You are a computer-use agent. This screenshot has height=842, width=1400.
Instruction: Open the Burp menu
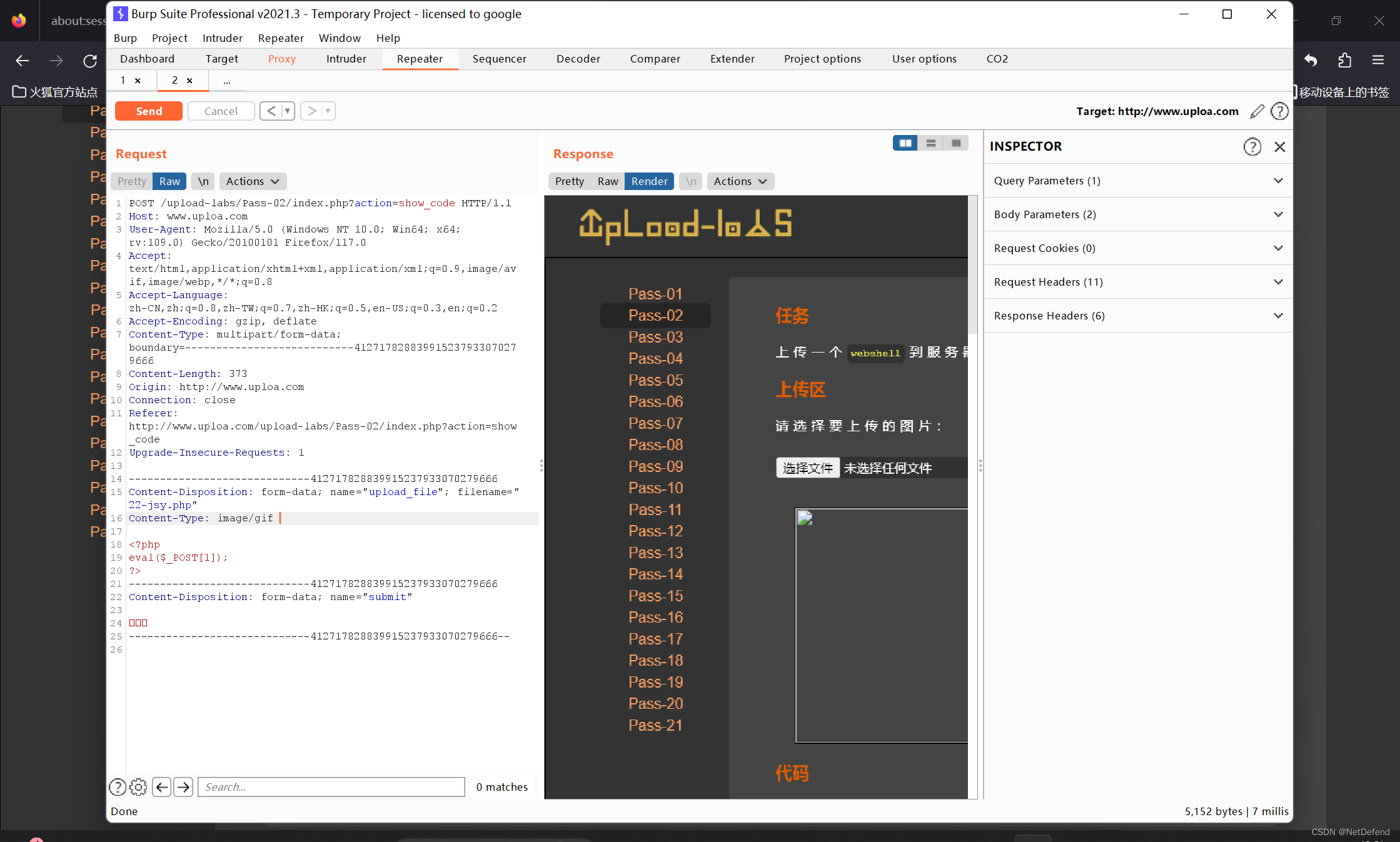(125, 38)
